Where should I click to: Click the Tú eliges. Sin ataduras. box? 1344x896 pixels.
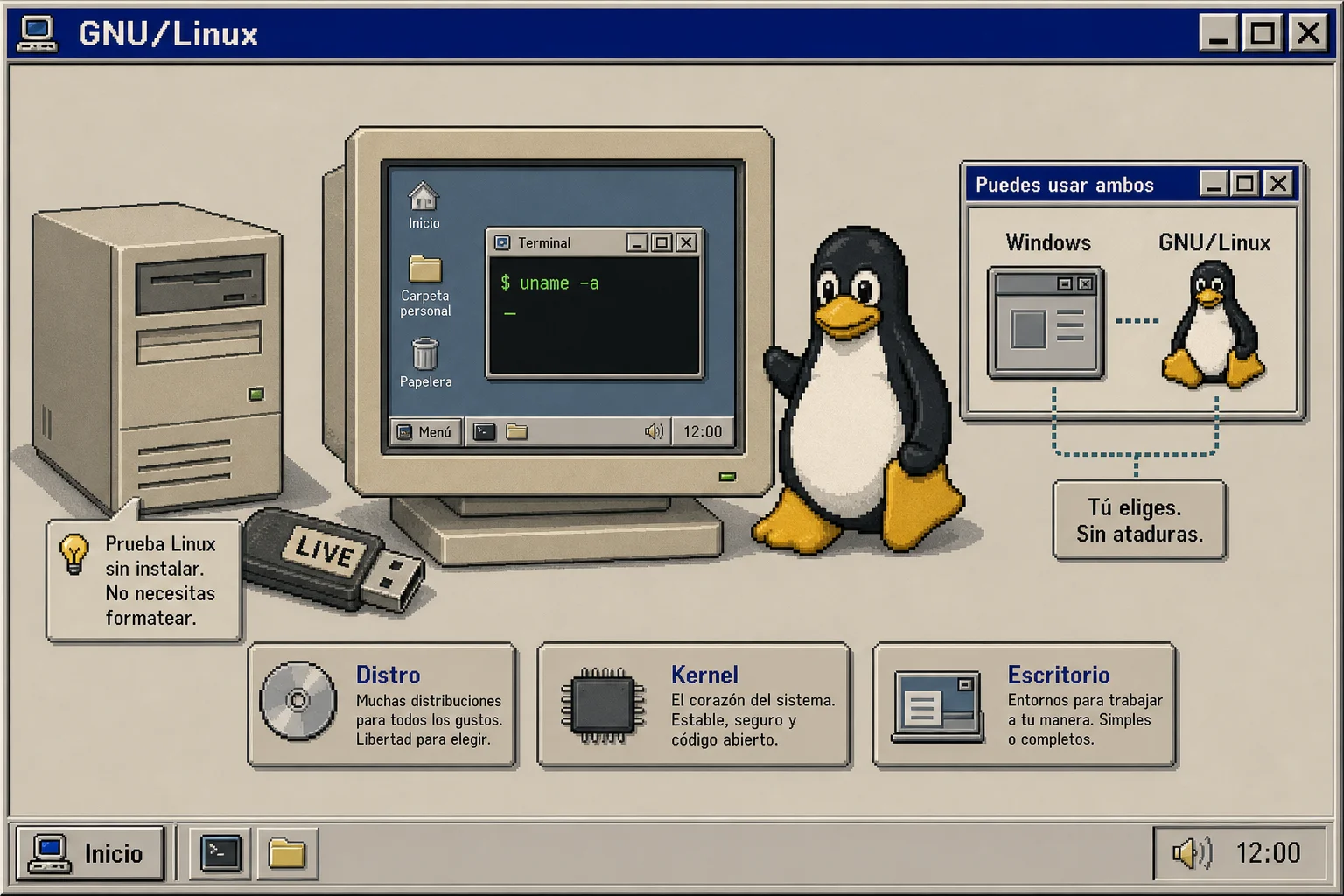(1139, 520)
